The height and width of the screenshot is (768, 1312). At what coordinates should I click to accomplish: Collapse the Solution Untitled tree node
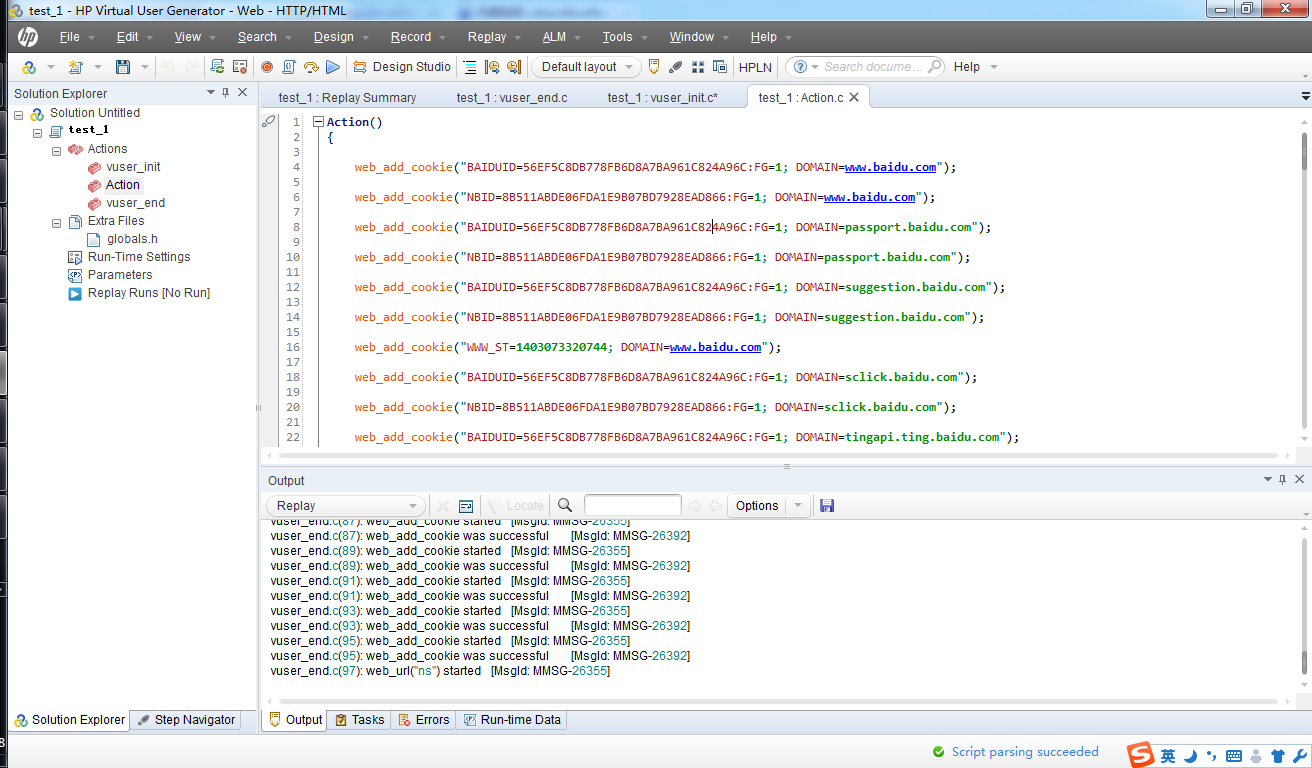[19, 114]
